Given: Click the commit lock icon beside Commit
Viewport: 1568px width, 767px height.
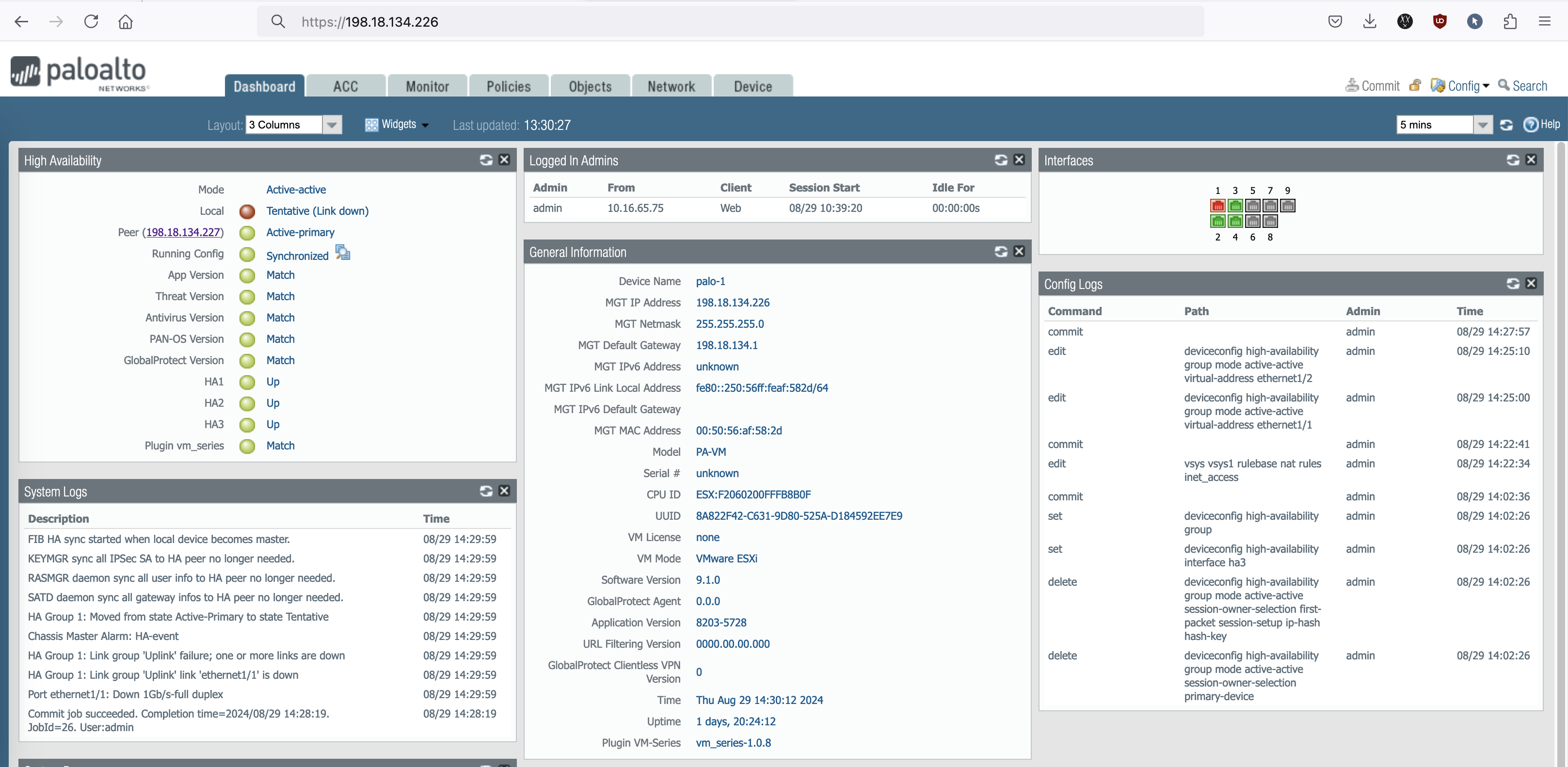Looking at the screenshot, I should 1415,86.
